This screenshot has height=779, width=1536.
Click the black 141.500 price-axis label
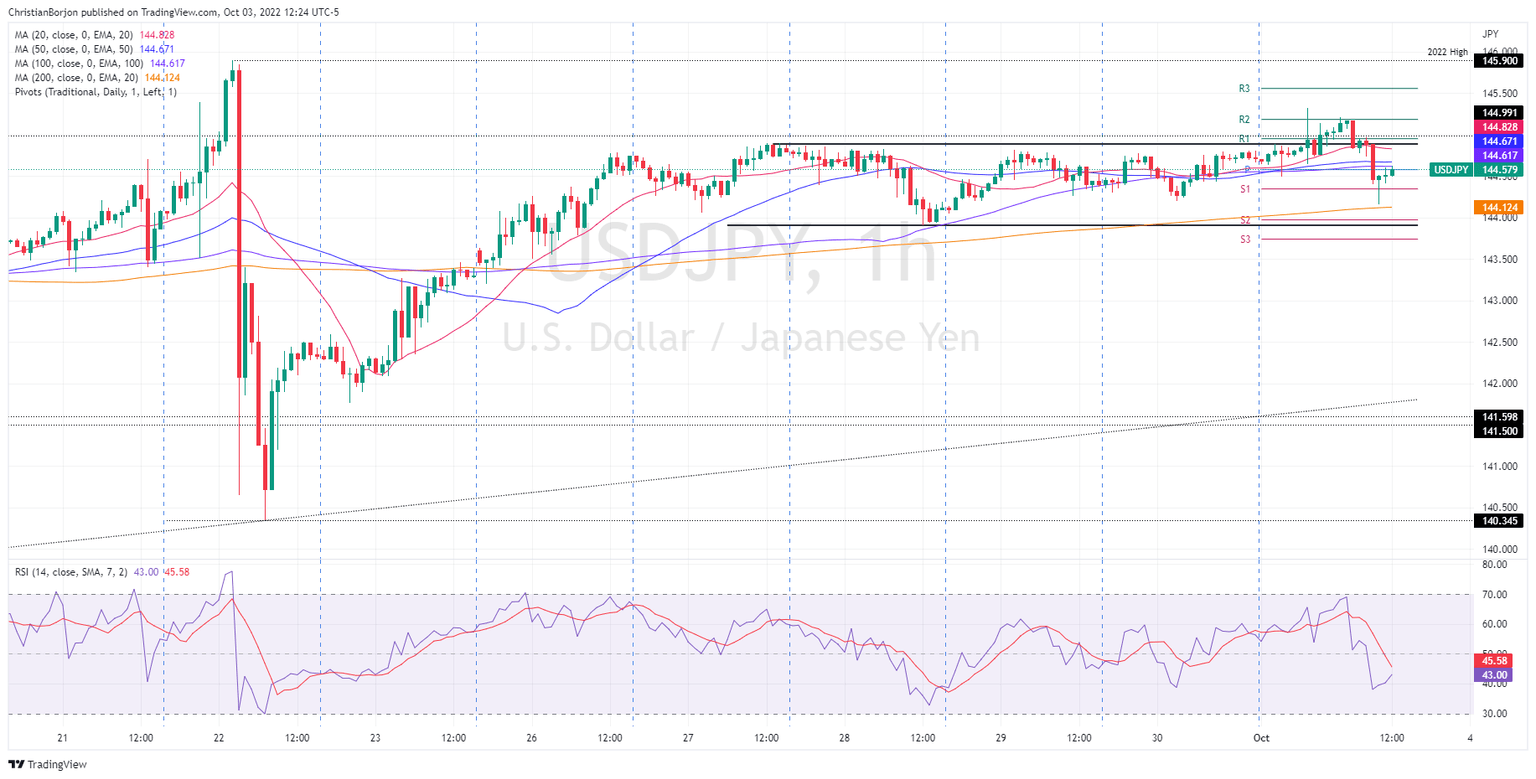1500,430
